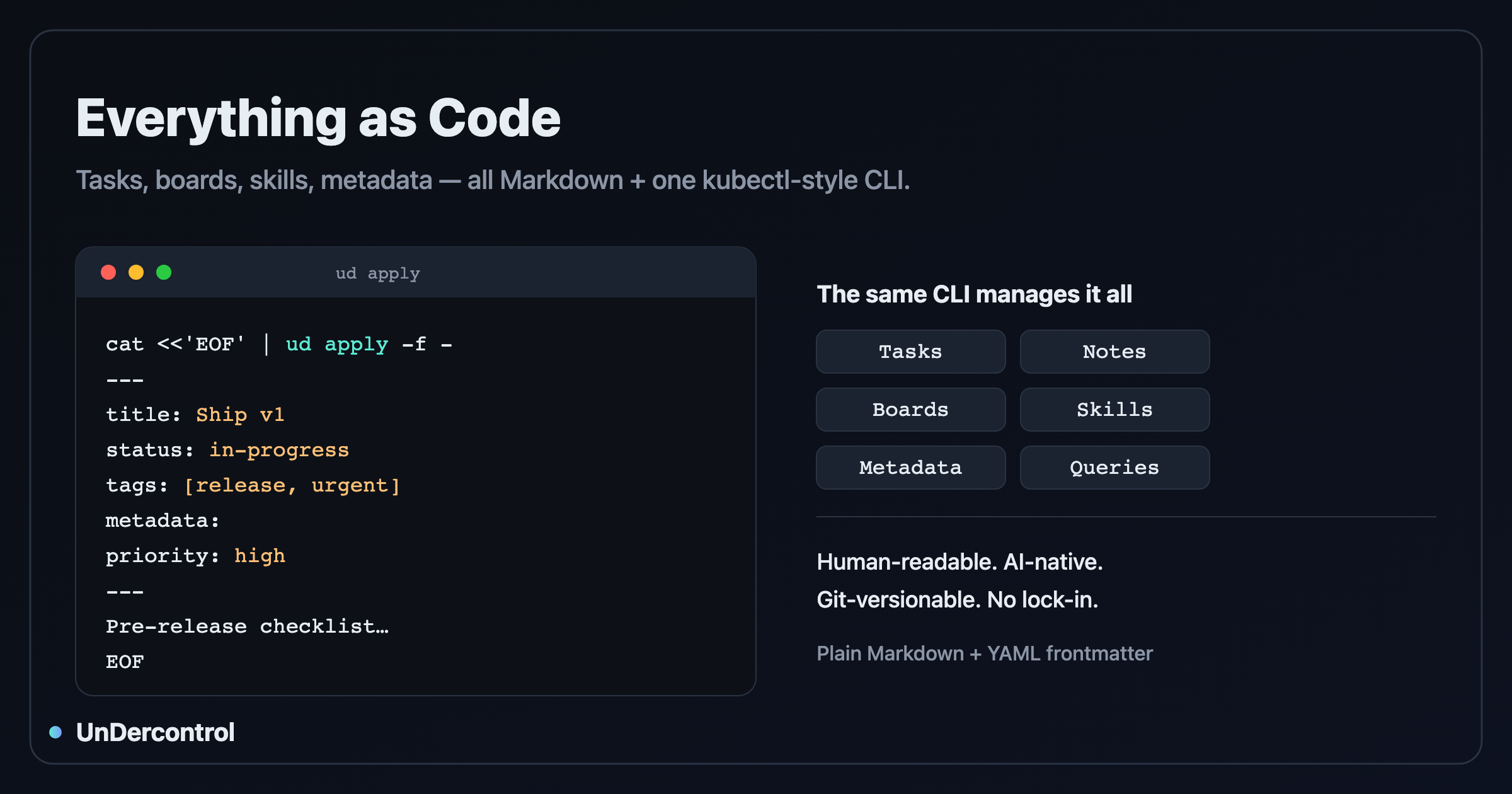Viewport: 1512px width, 794px height.
Task: Open the Skills chip
Action: pos(1114,410)
